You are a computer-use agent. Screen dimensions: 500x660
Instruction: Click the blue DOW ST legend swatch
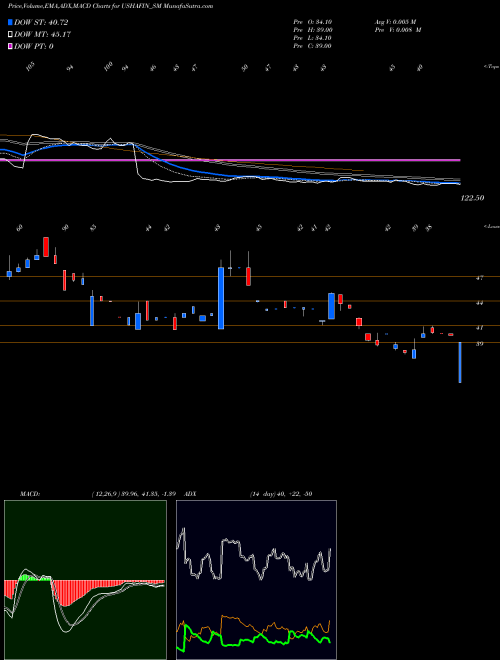[10, 22]
